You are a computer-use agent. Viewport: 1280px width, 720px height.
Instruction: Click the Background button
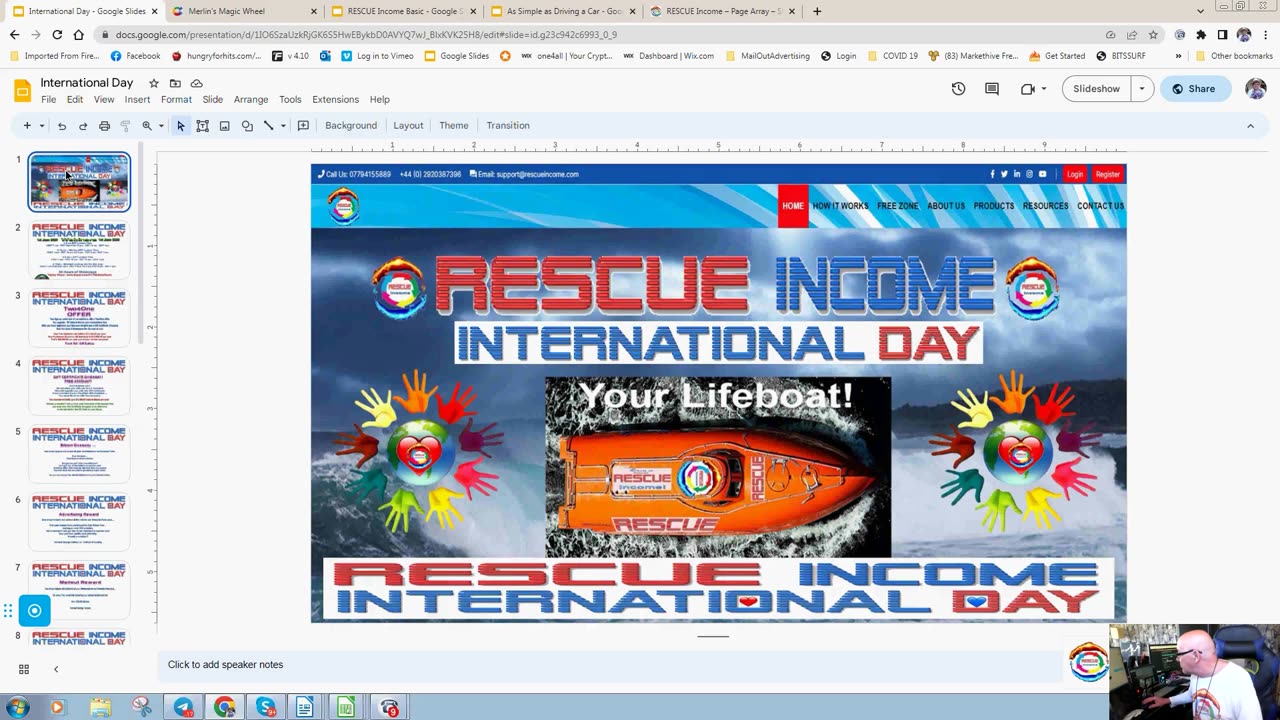click(x=351, y=126)
